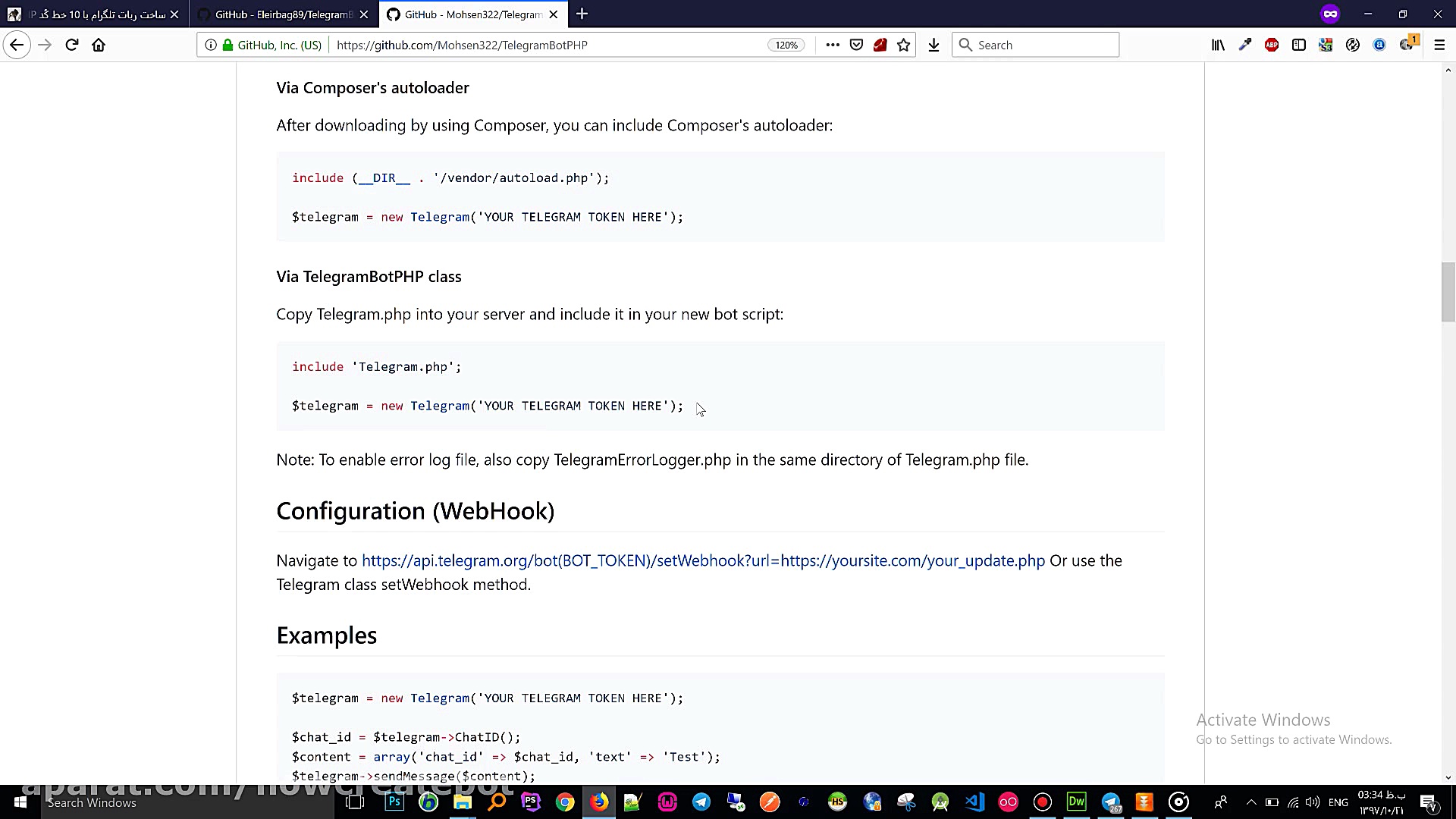Open the Firefox downloads panel

(x=934, y=45)
